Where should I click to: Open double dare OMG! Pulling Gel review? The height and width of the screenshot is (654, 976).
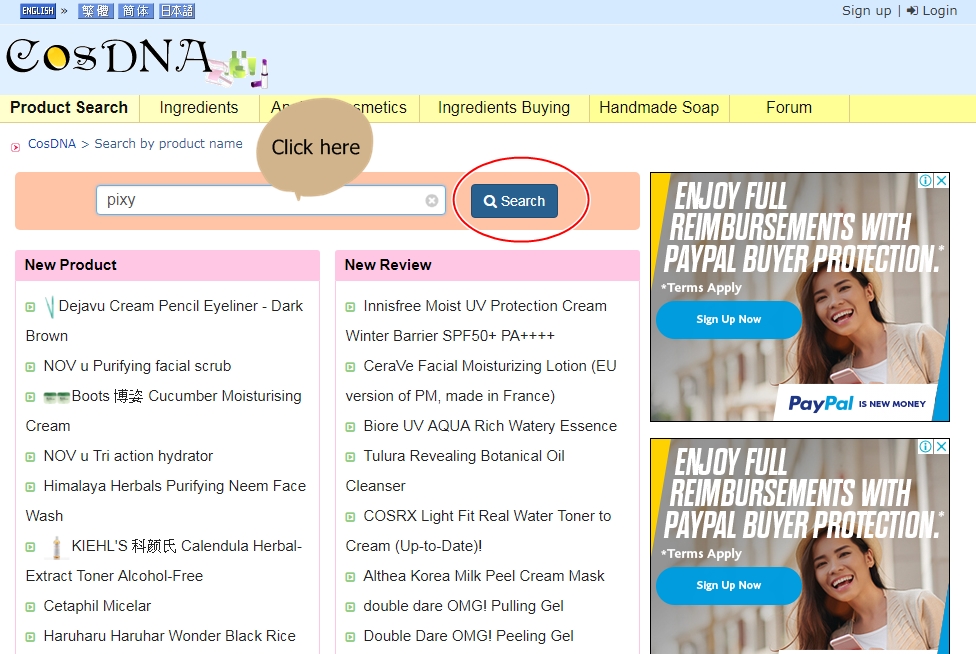point(463,606)
